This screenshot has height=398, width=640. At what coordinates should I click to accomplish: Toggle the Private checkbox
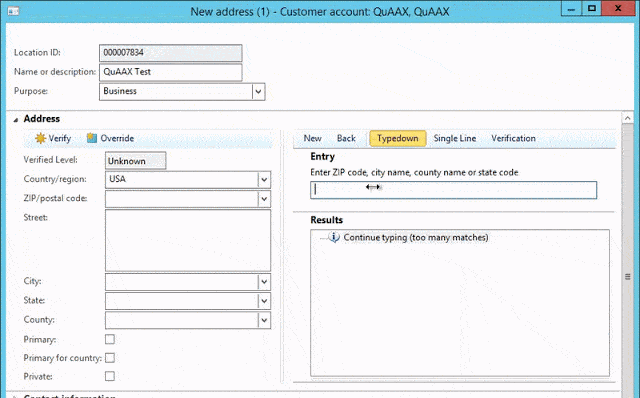pyautogui.click(x=110, y=376)
